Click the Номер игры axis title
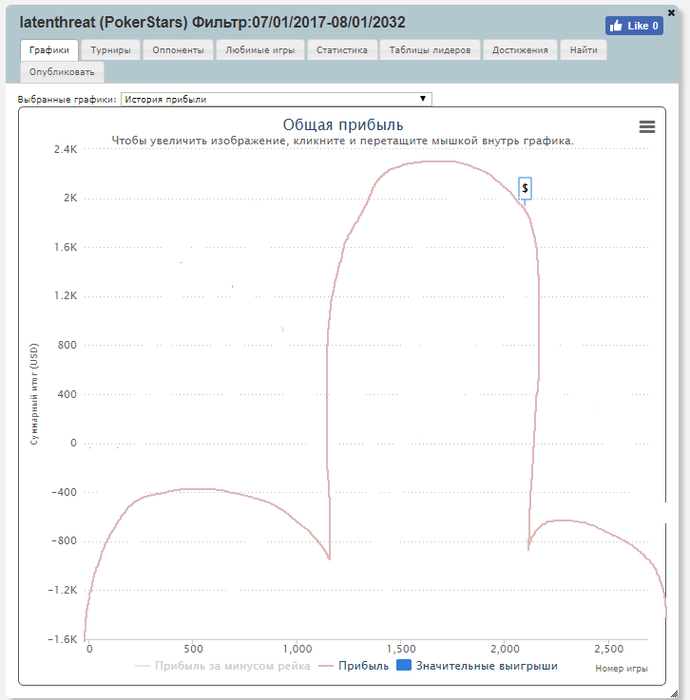 [621, 668]
